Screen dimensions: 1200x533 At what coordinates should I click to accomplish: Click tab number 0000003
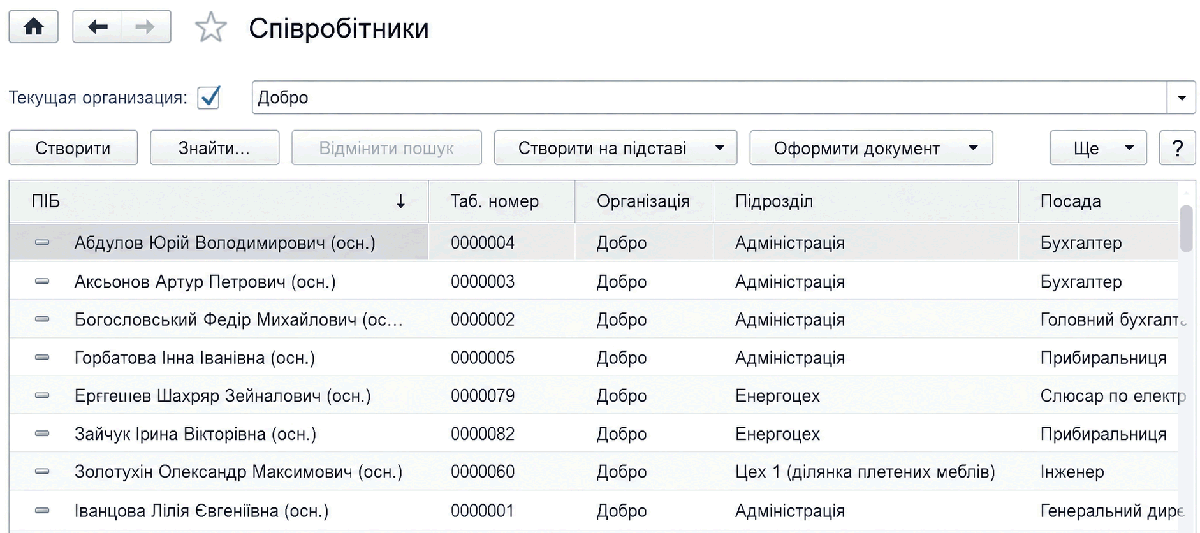point(483,282)
